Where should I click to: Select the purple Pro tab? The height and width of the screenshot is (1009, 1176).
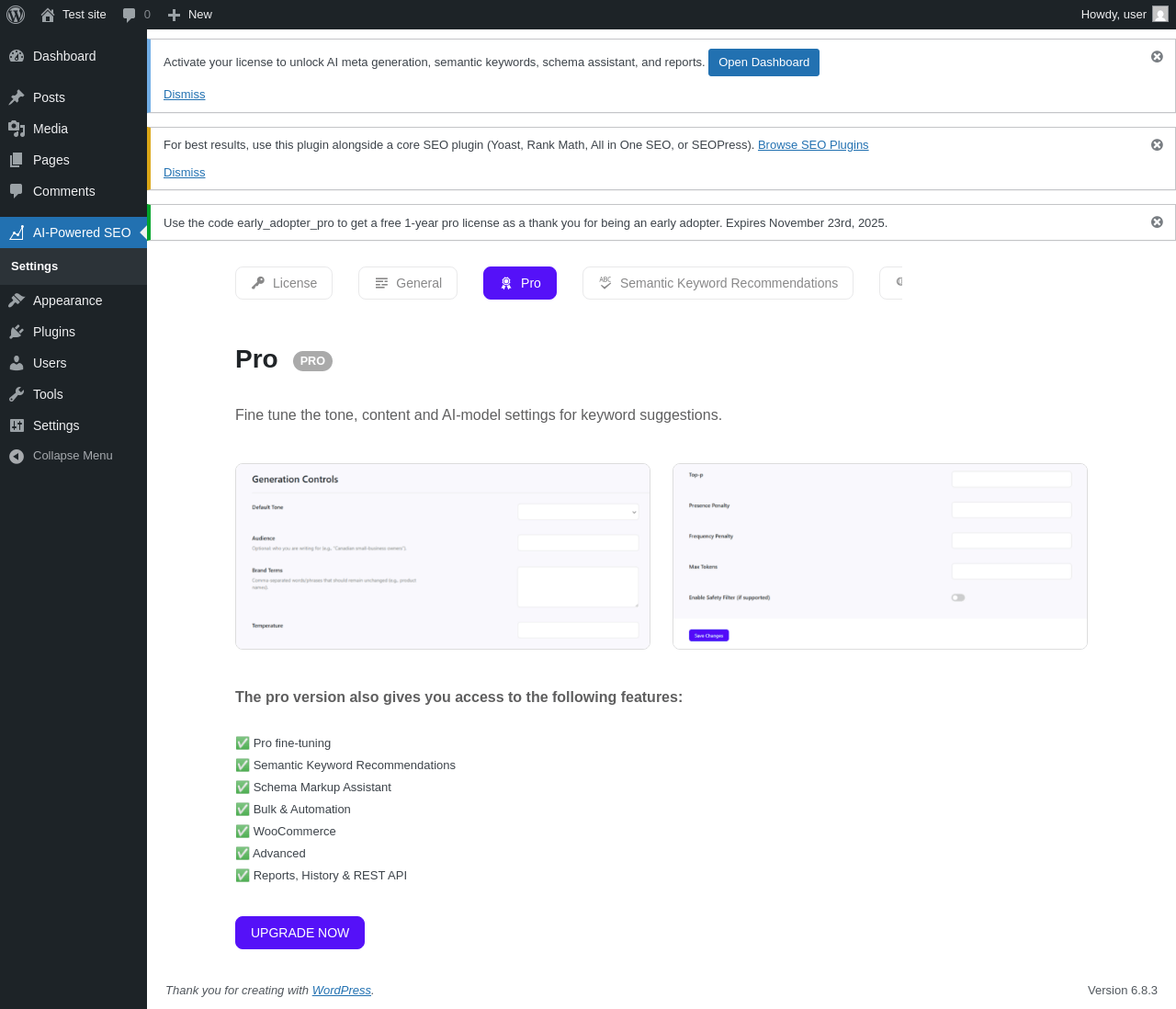tap(520, 283)
